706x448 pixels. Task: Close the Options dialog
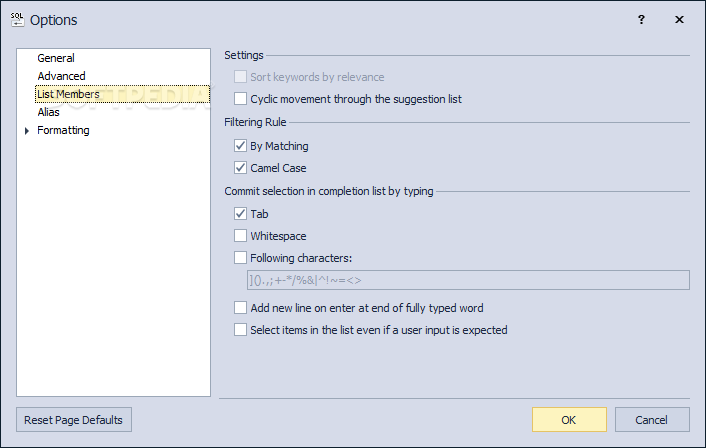(x=679, y=19)
